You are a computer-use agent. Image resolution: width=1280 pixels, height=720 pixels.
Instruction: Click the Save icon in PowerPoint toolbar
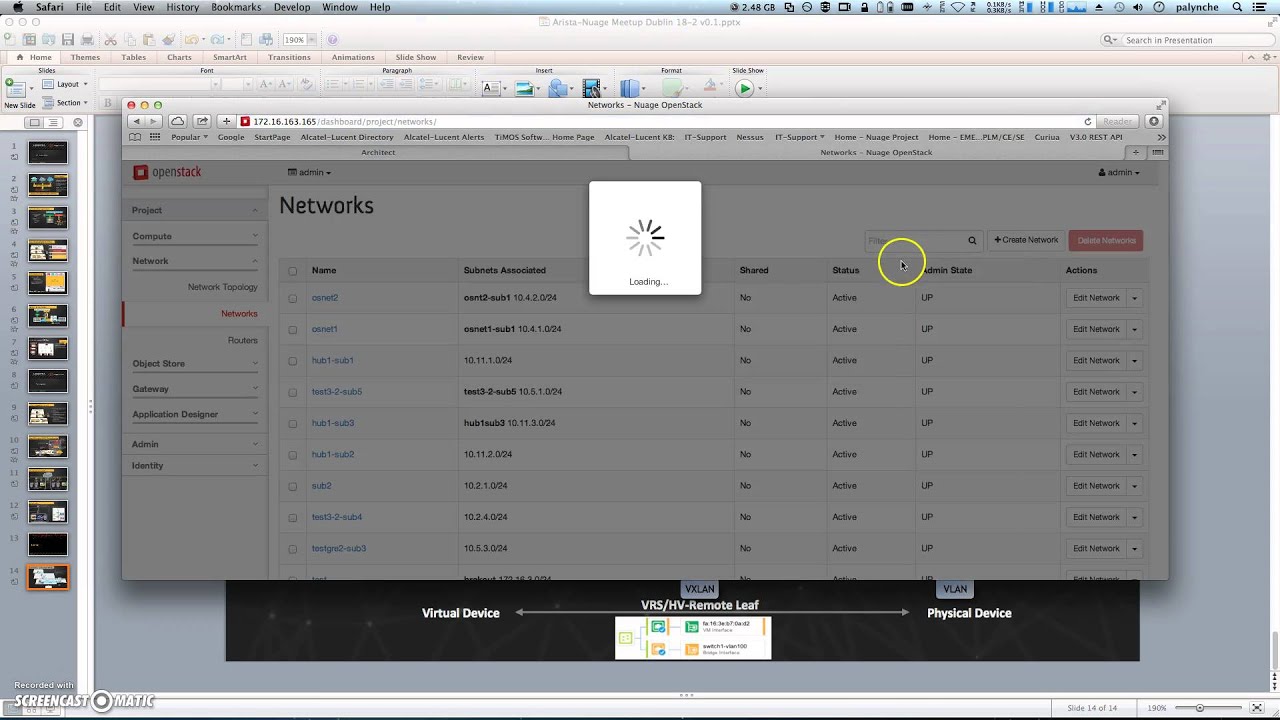tap(68, 40)
